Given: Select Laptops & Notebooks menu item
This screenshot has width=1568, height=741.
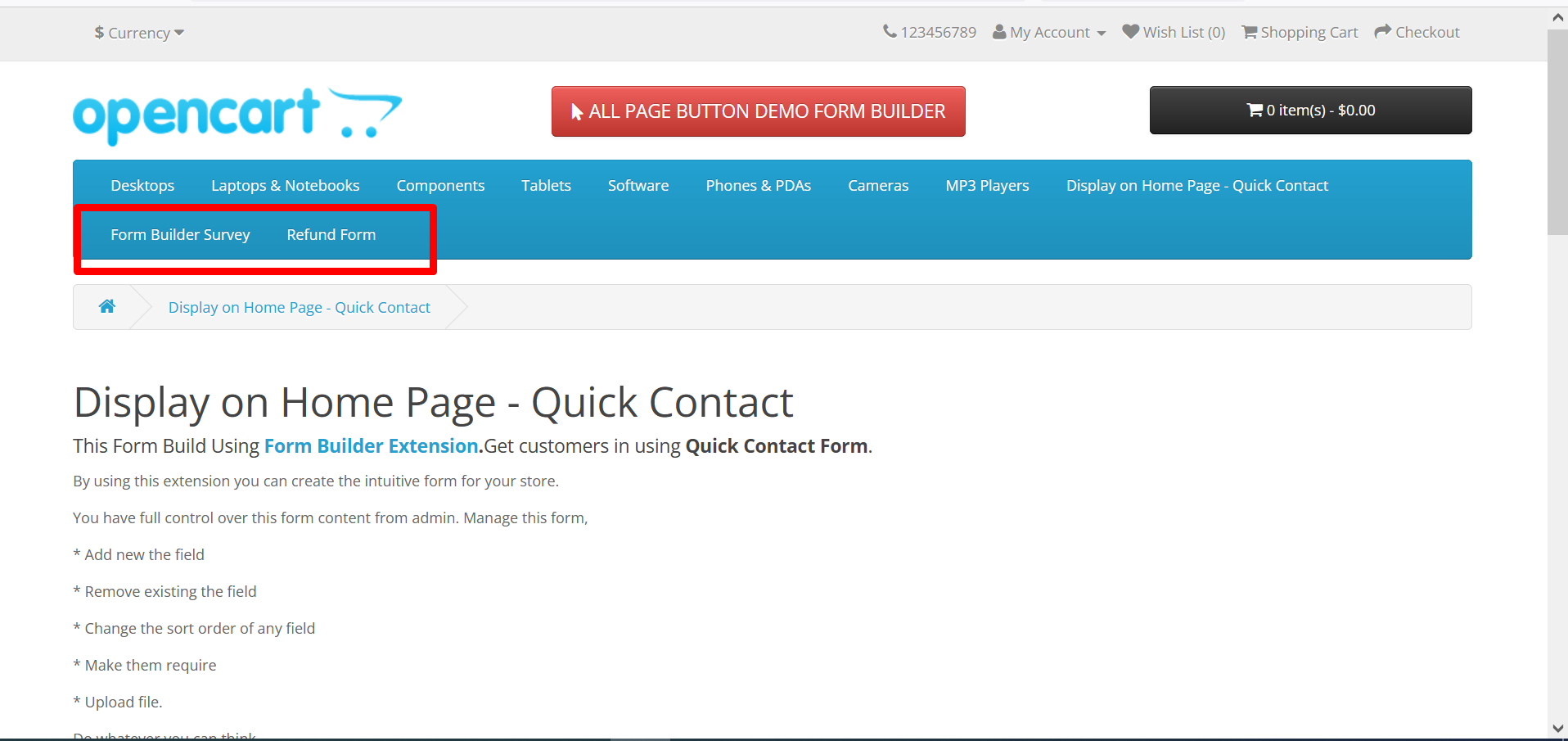Looking at the screenshot, I should 285,186.
